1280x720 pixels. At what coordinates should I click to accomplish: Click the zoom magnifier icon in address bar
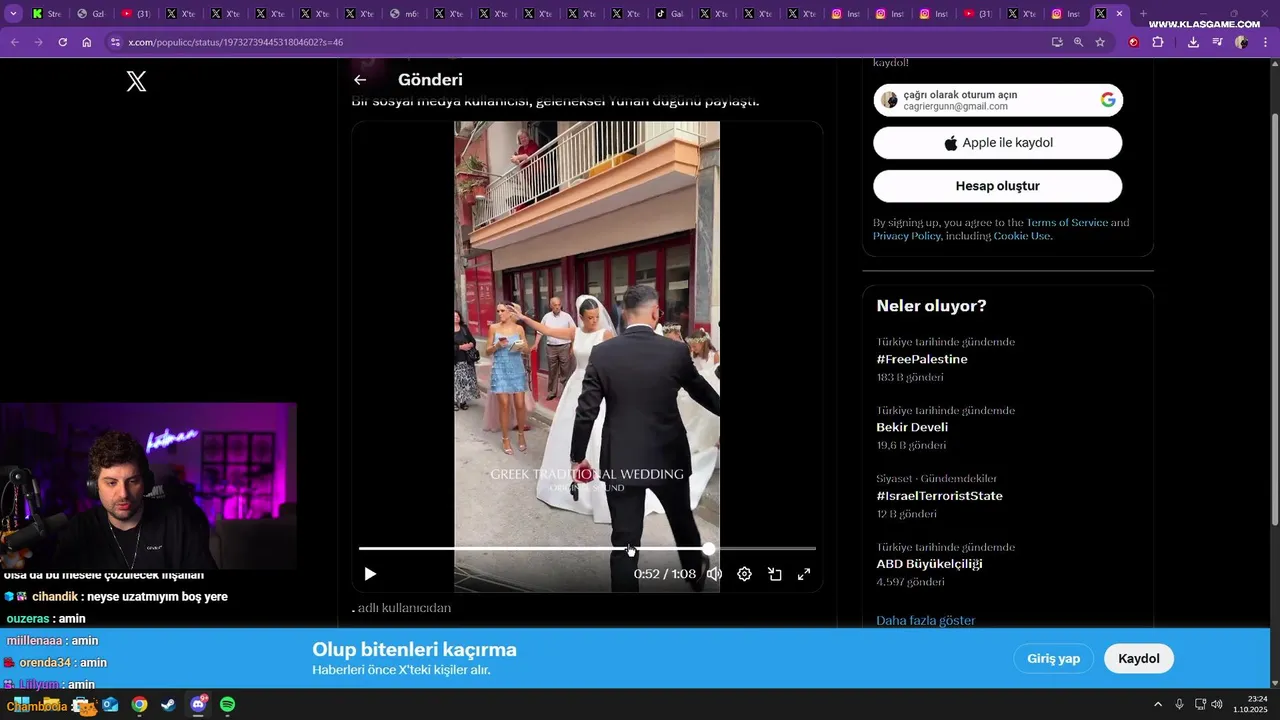1078,42
